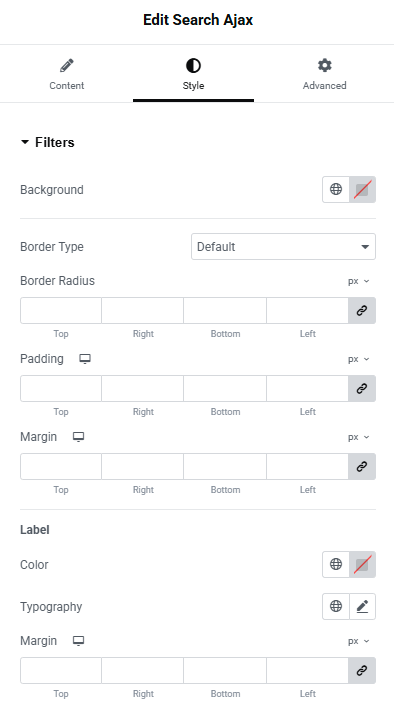This screenshot has width=394, height=714.
Task: Toggle linked values for Filters Margin
Action: pos(362,466)
